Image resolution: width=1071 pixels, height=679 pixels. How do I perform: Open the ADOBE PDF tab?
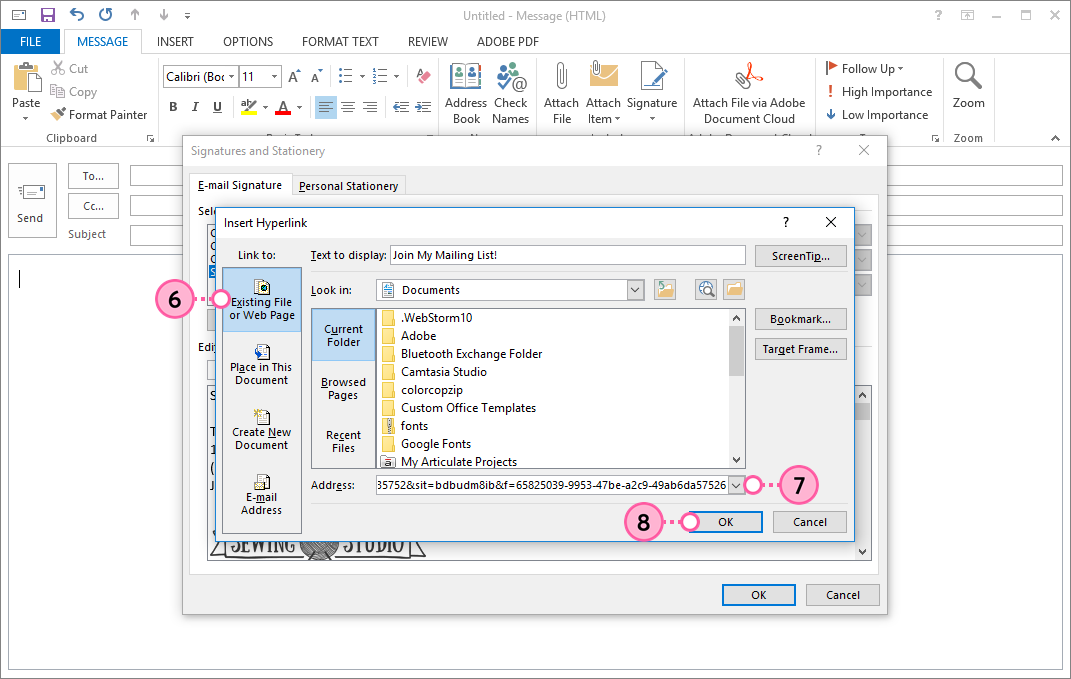507,42
